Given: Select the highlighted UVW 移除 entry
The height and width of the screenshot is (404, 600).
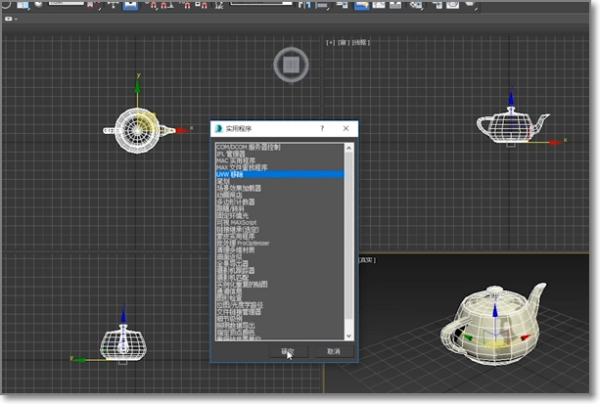Looking at the screenshot, I should click(280, 174).
